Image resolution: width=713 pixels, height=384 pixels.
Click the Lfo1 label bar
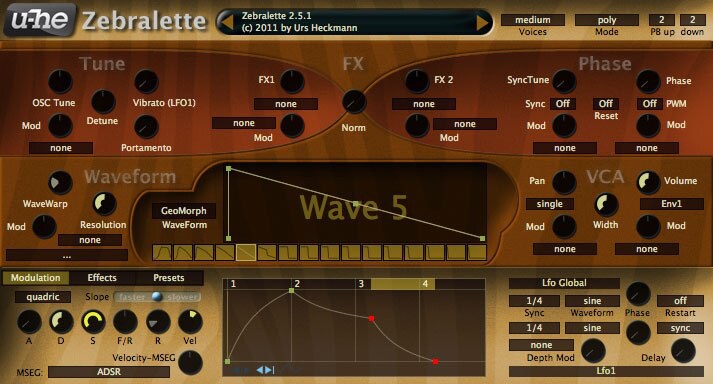[606, 371]
